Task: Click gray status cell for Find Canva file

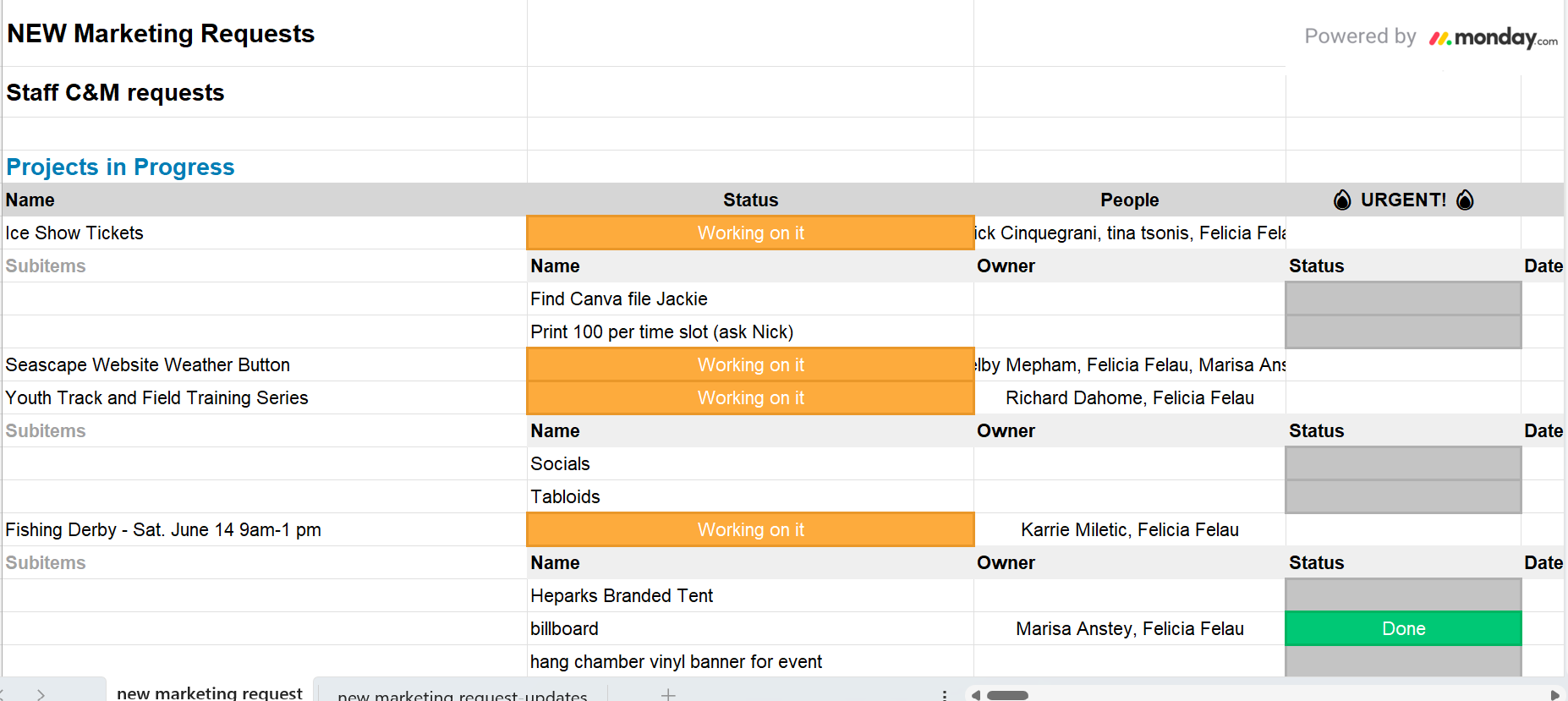Action: click(1403, 298)
